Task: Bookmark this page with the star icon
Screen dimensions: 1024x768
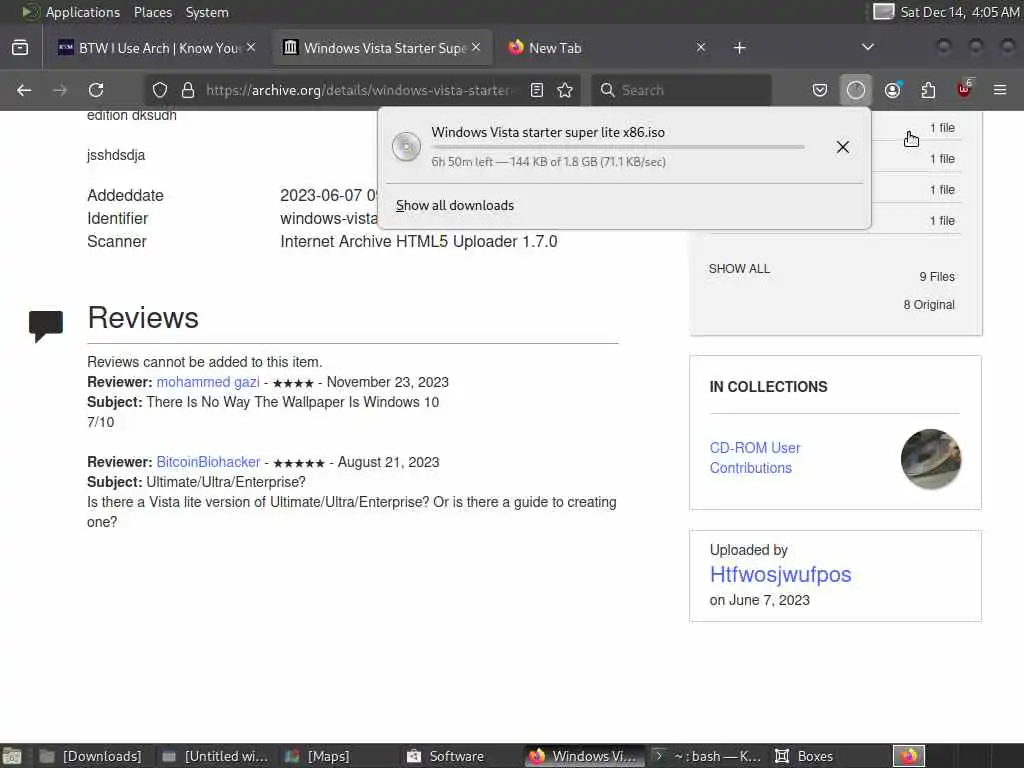Action: (x=566, y=90)
